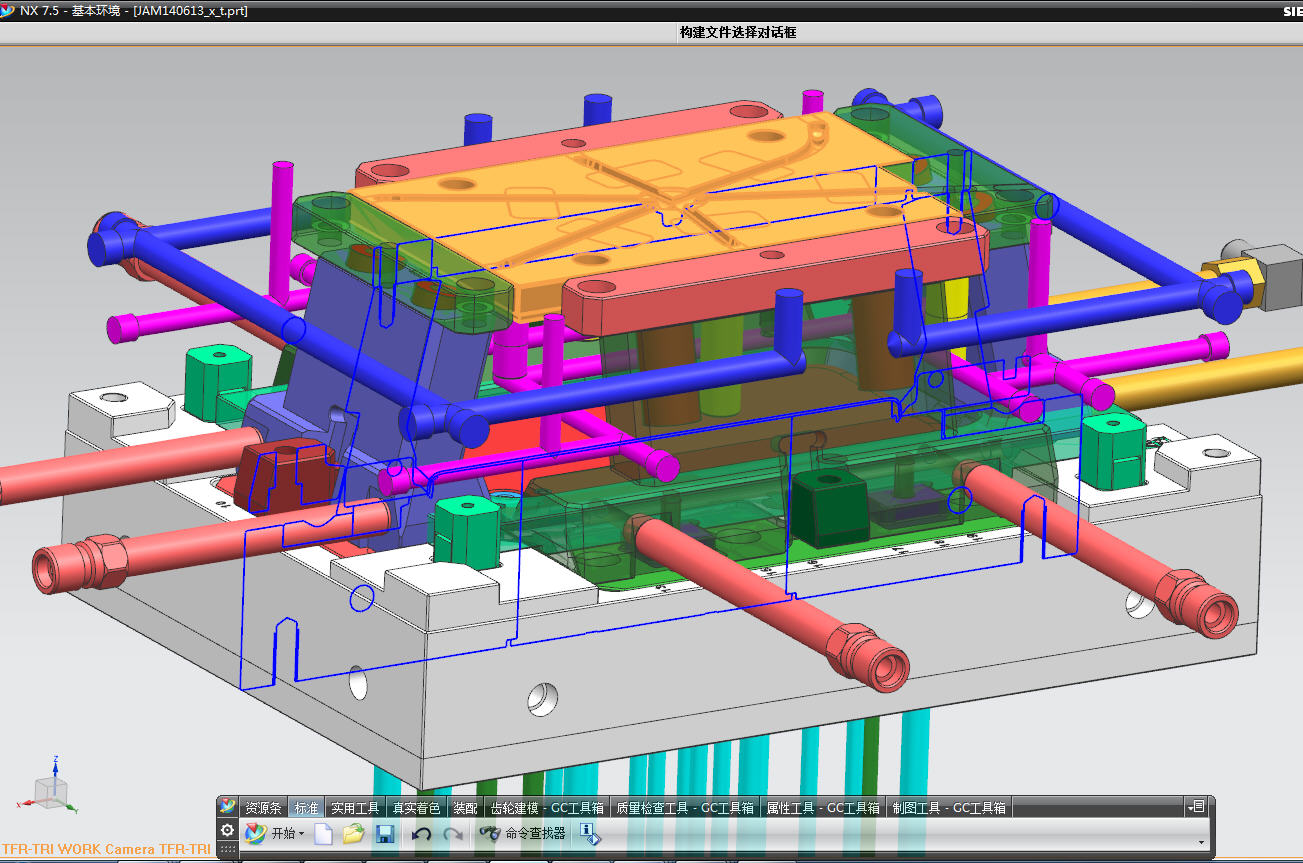Open the 真实着色 tab
The height and width of the screenshot is (863, 1303).
point(416,808)
